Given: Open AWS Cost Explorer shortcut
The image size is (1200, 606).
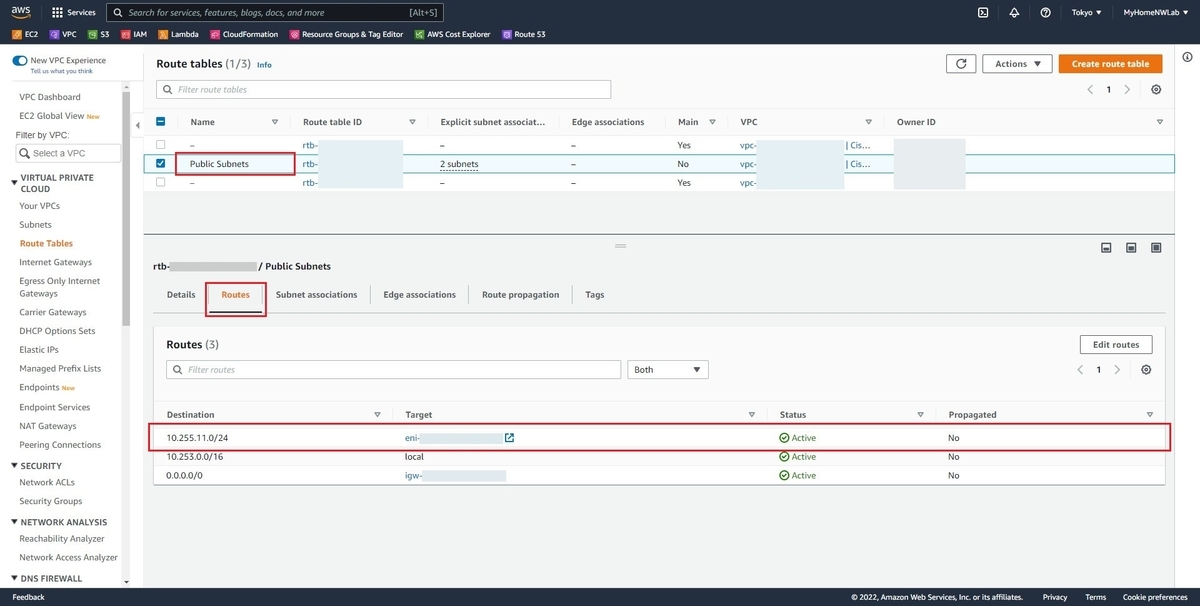Looking at the screenshot, I should pos(452,34).
